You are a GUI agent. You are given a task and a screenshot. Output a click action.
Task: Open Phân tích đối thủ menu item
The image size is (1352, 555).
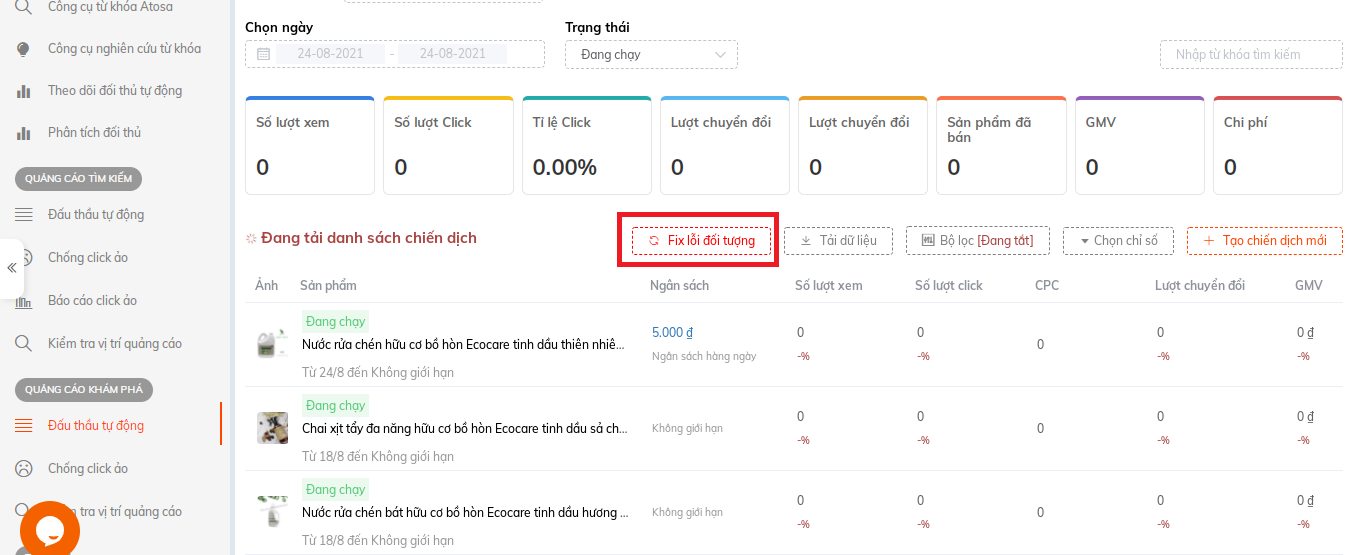[x=94, y=133]
